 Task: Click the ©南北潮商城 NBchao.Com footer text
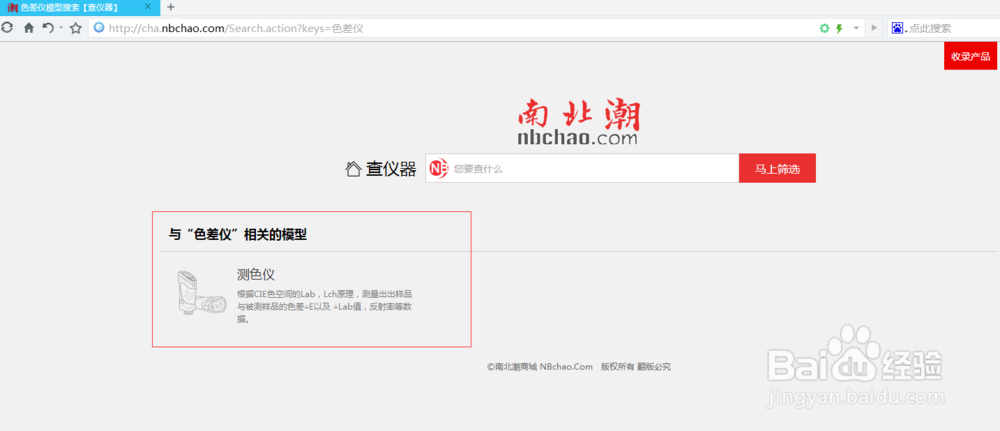(x=540, y=367)
